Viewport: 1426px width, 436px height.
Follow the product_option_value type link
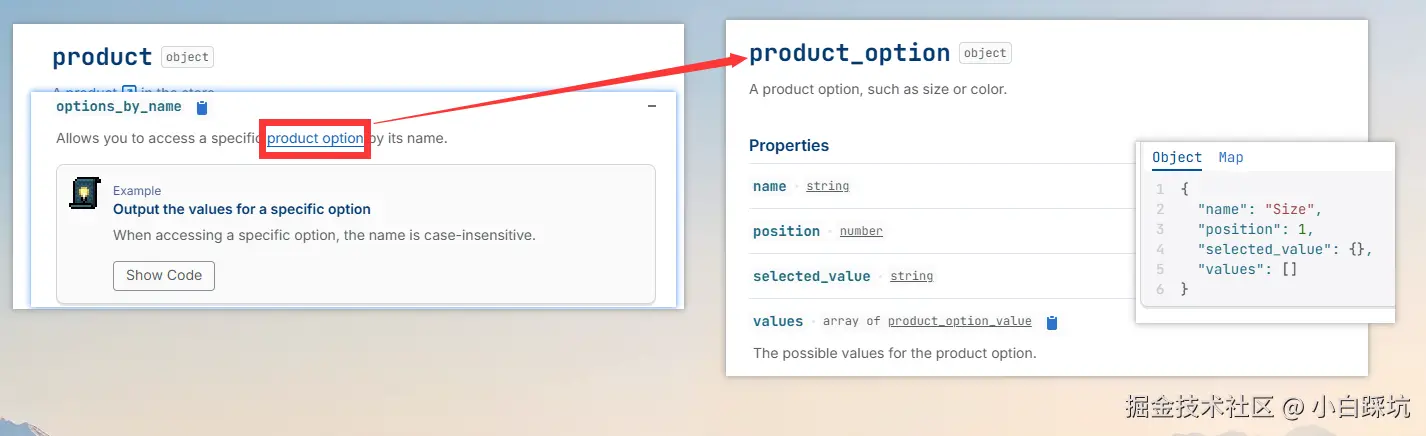(959, 321)
